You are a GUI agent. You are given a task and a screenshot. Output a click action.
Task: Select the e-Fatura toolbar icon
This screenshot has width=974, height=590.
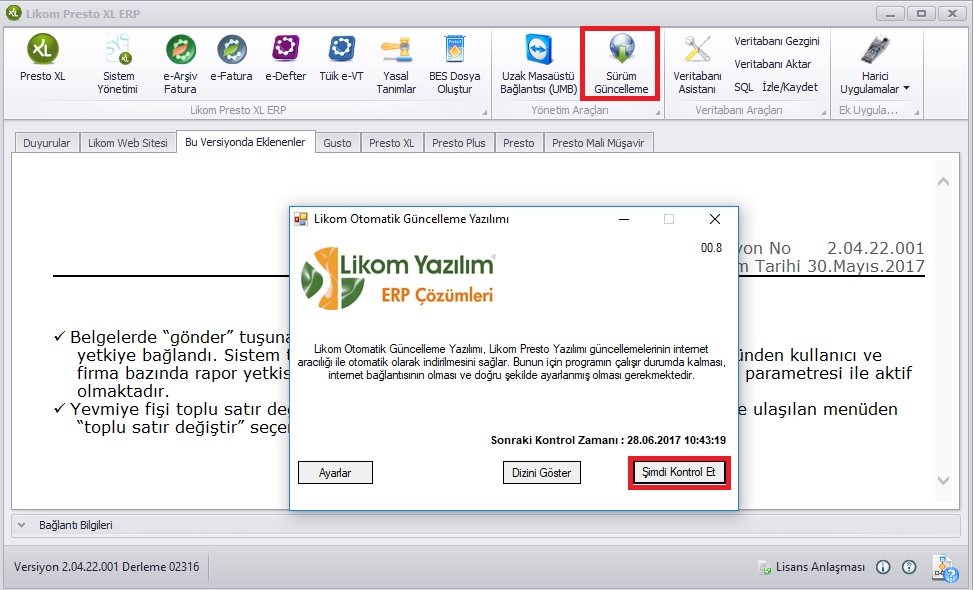pyautogui.click(x=232, y=60)
